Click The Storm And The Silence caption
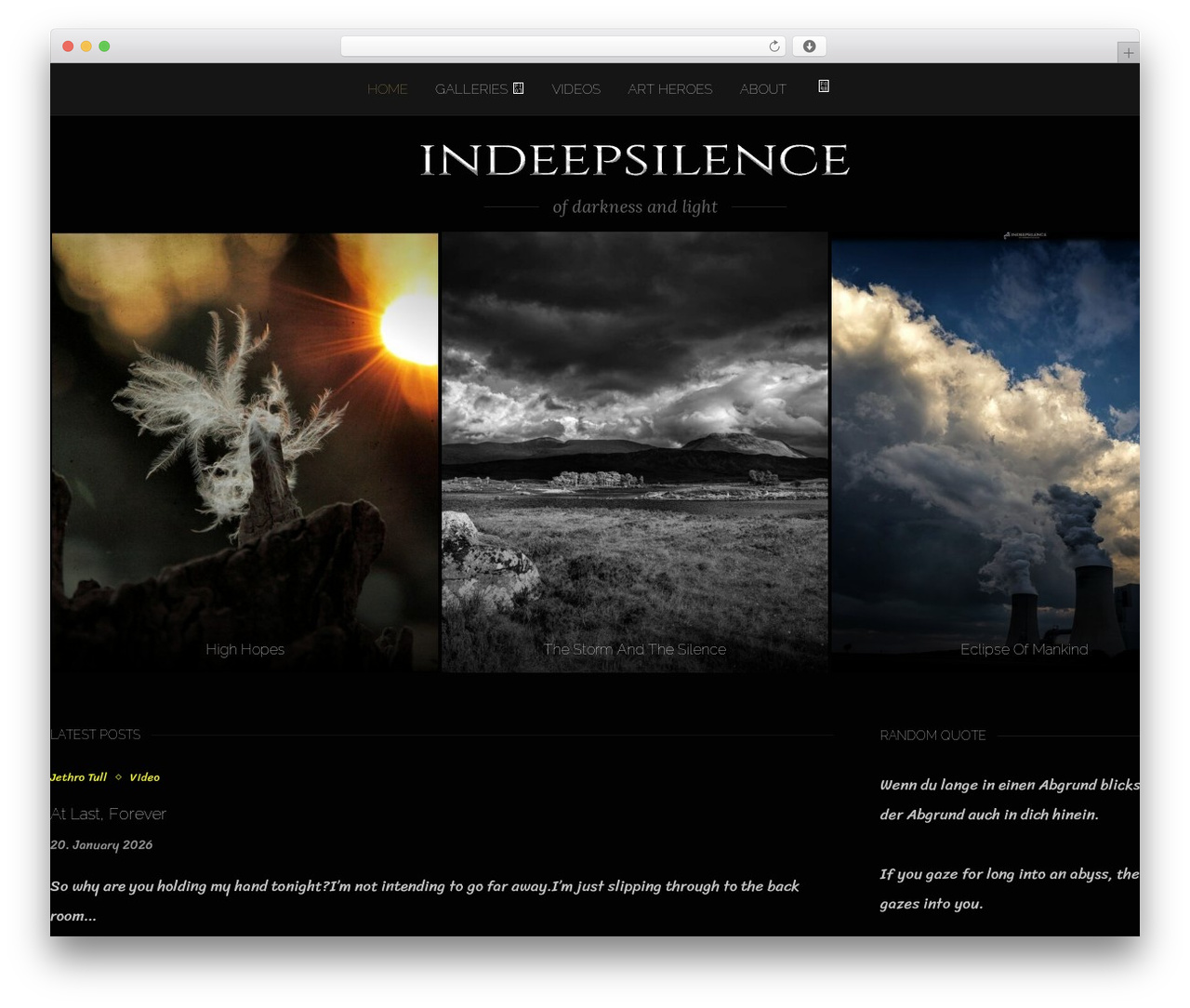1190x1008 pixels. point(635,649)
